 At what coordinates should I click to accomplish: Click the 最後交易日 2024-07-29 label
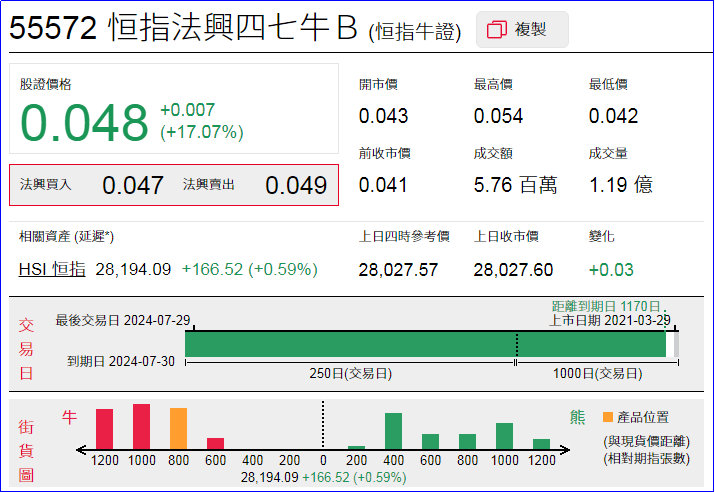[123, 320]
